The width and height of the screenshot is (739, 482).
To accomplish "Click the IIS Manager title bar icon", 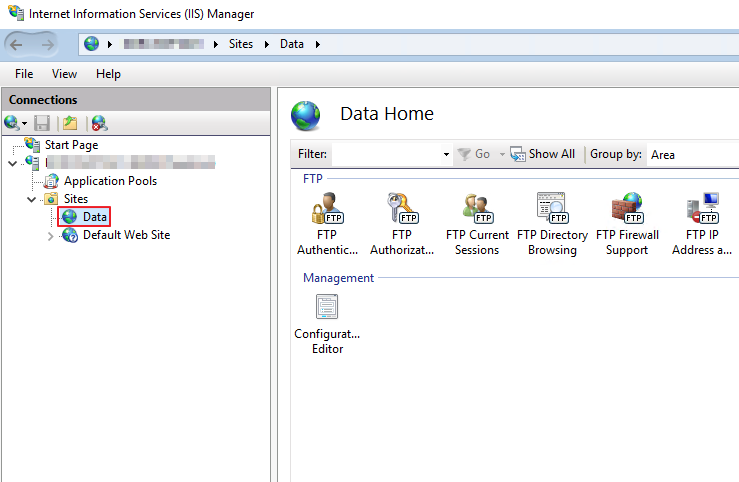I will (16, 13).
